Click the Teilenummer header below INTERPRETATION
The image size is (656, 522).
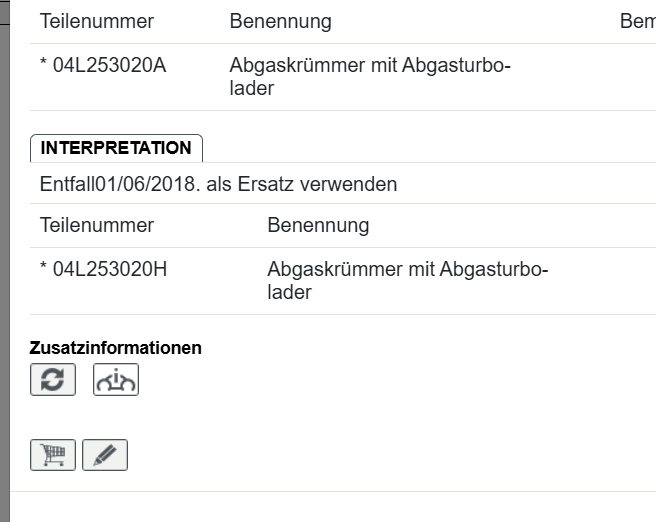[x=97, y=225]
